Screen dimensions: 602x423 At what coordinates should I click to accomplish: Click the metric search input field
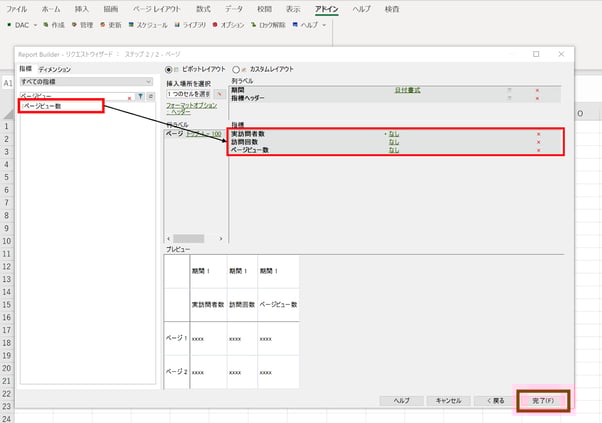[x=73, y=96]
